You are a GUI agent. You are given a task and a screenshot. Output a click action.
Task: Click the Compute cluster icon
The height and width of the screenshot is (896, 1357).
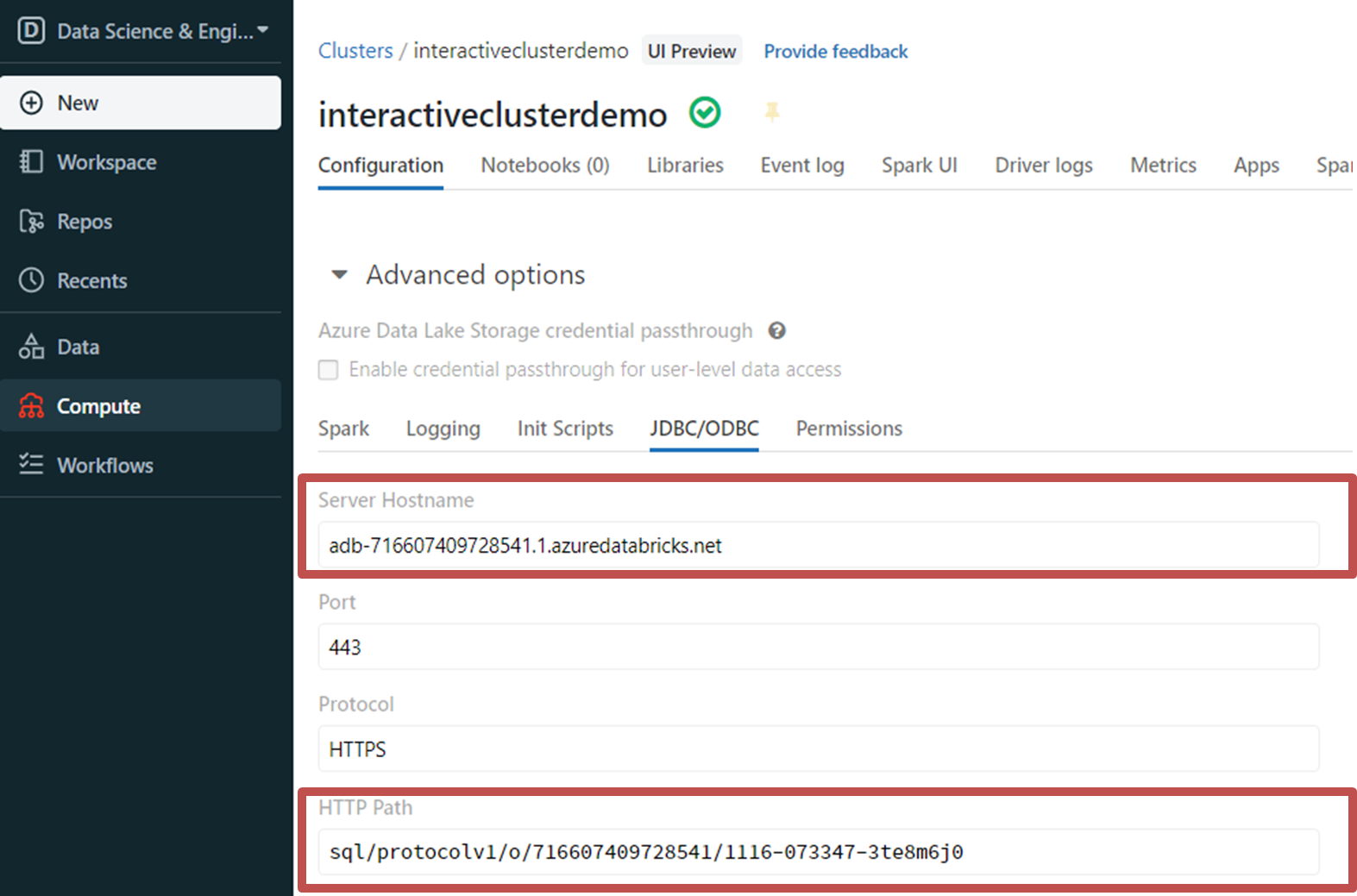(x=31, y=405)
